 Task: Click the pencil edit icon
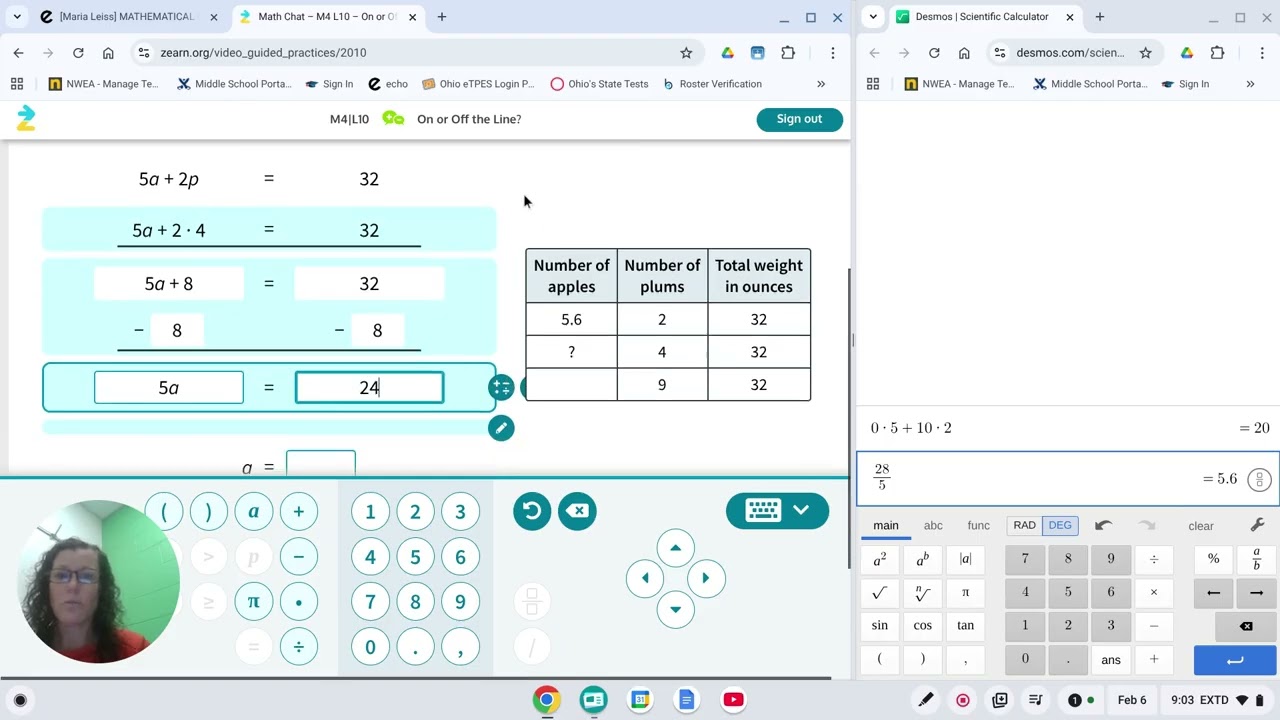pos(501,428)
